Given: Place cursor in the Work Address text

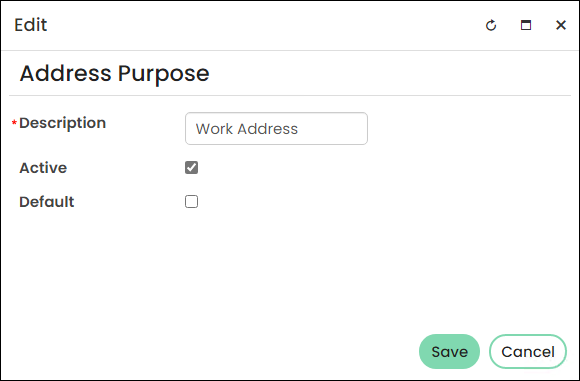Looking at the screenshot, I should (x=247, y=129).
